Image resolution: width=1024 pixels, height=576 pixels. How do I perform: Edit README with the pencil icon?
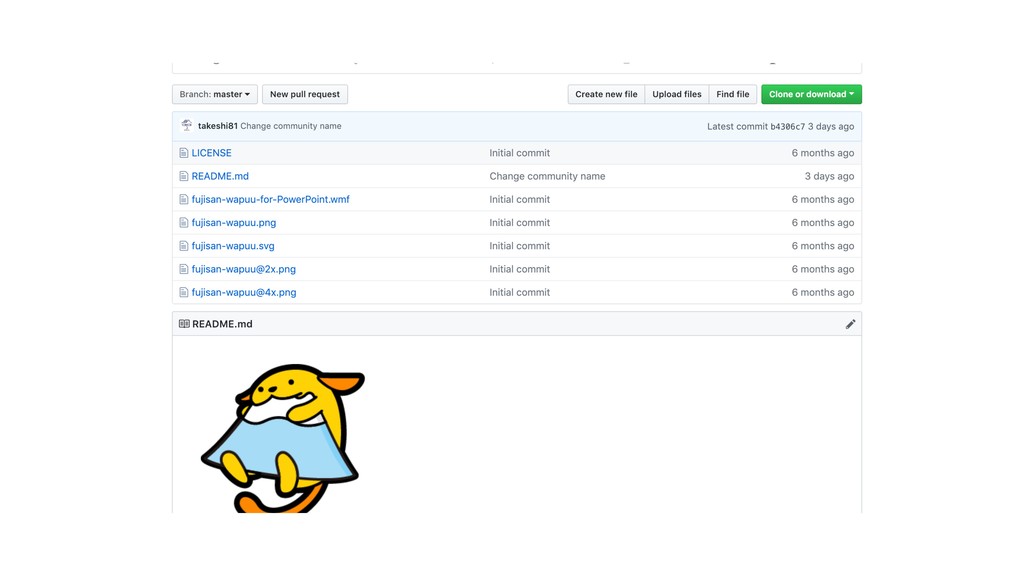(x=850, y=324)
